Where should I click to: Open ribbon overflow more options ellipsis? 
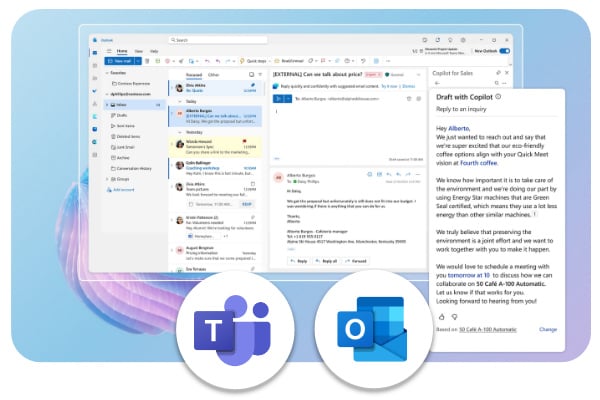pyautogui.click(x=388, y=61)
